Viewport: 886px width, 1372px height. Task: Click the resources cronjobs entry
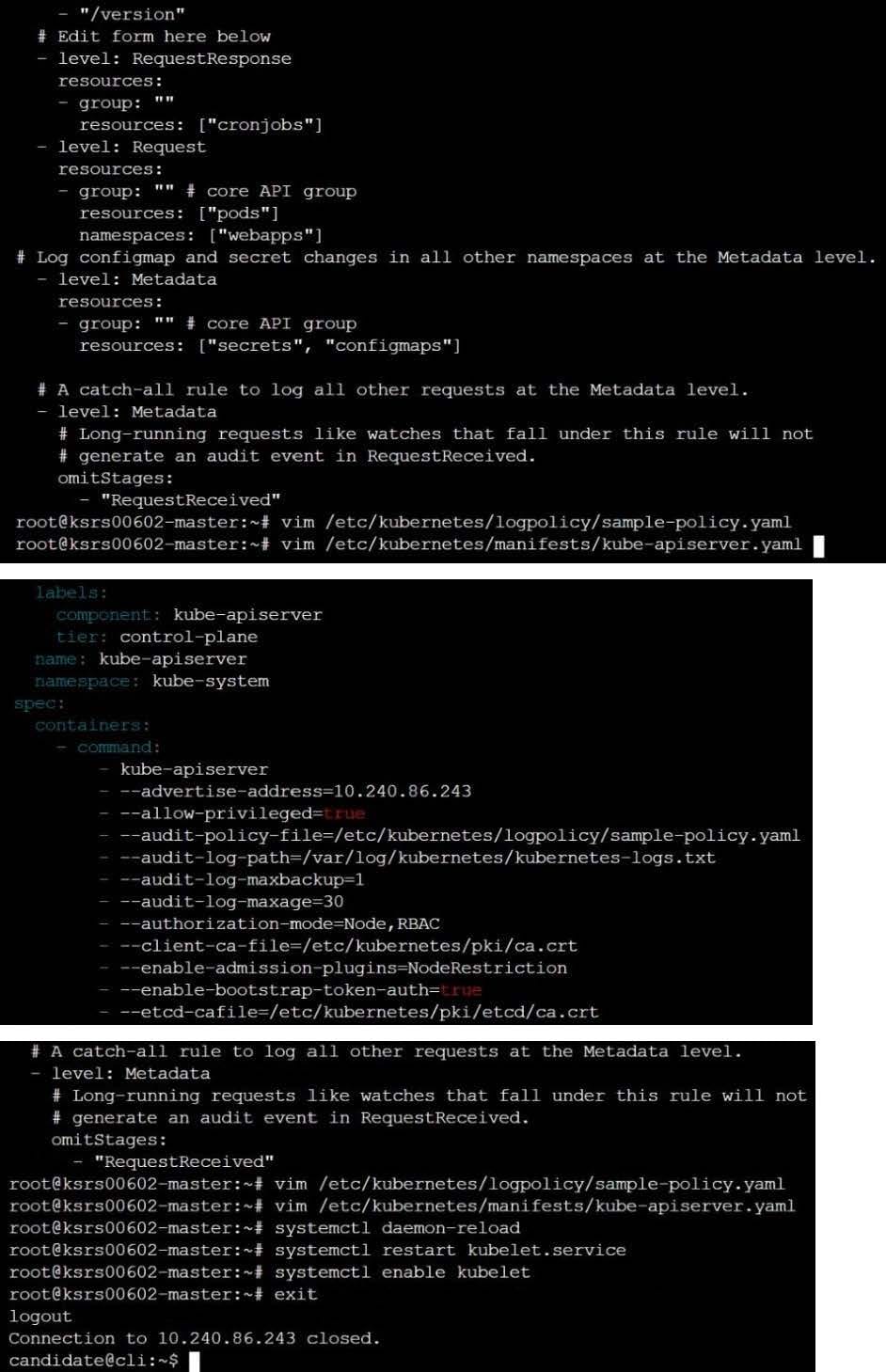tap(201, 125)
